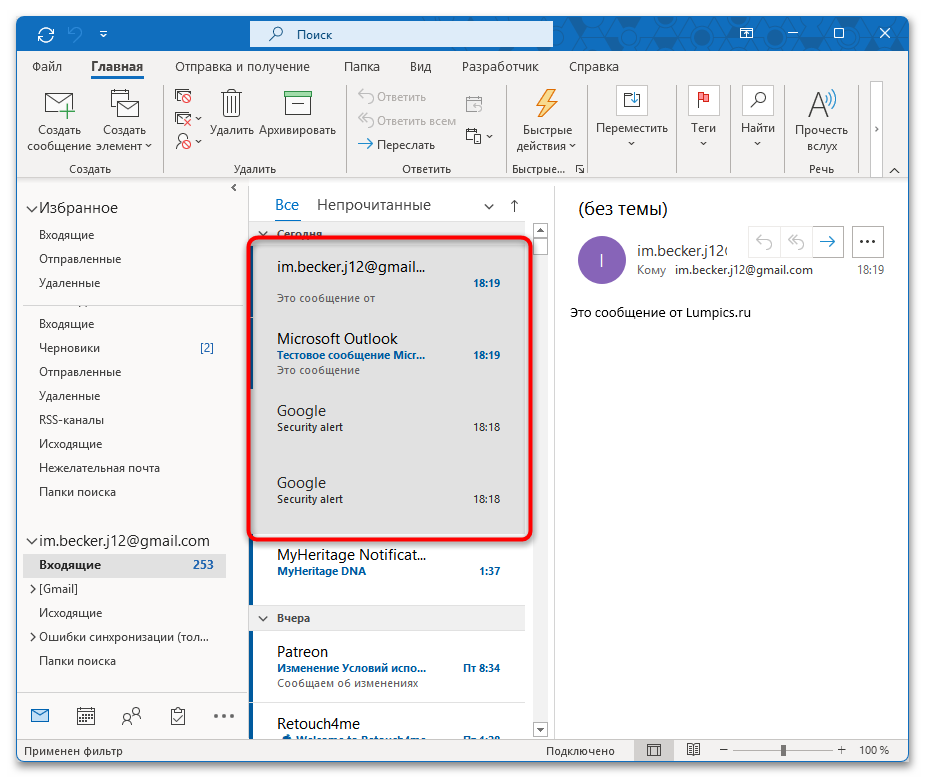The width and height of the screenshot is (925, 778).
Task: Switch to Normal view in status bar
Action: point(654,750)
